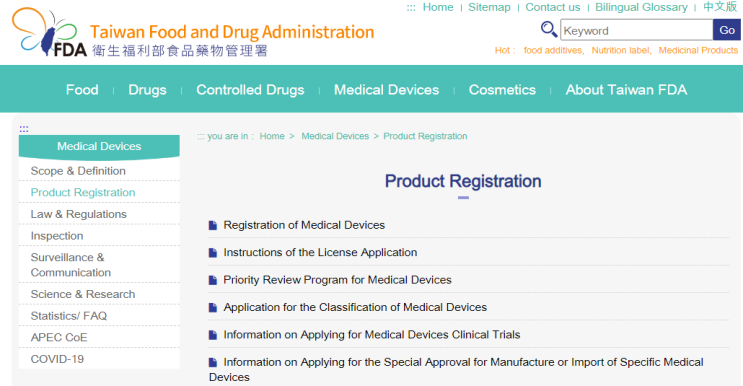
Task: Click the Taiwan FDA butterfly logo
Action: click(x=49, y=32)
